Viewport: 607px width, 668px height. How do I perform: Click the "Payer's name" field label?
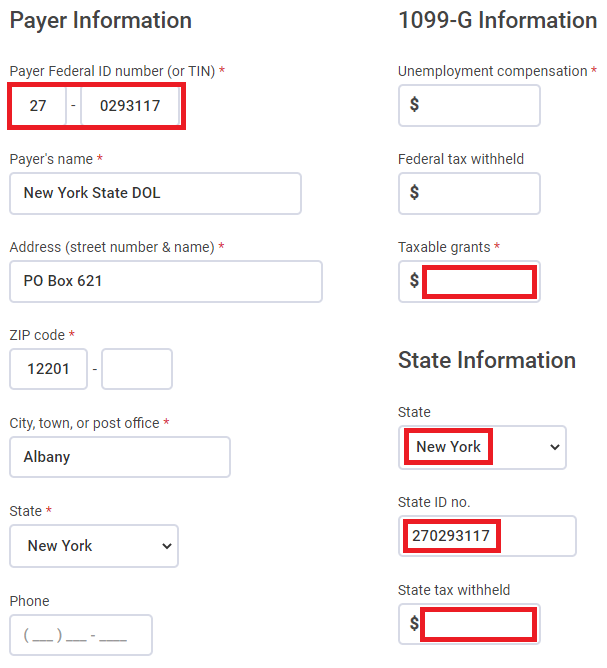point(50,159)
